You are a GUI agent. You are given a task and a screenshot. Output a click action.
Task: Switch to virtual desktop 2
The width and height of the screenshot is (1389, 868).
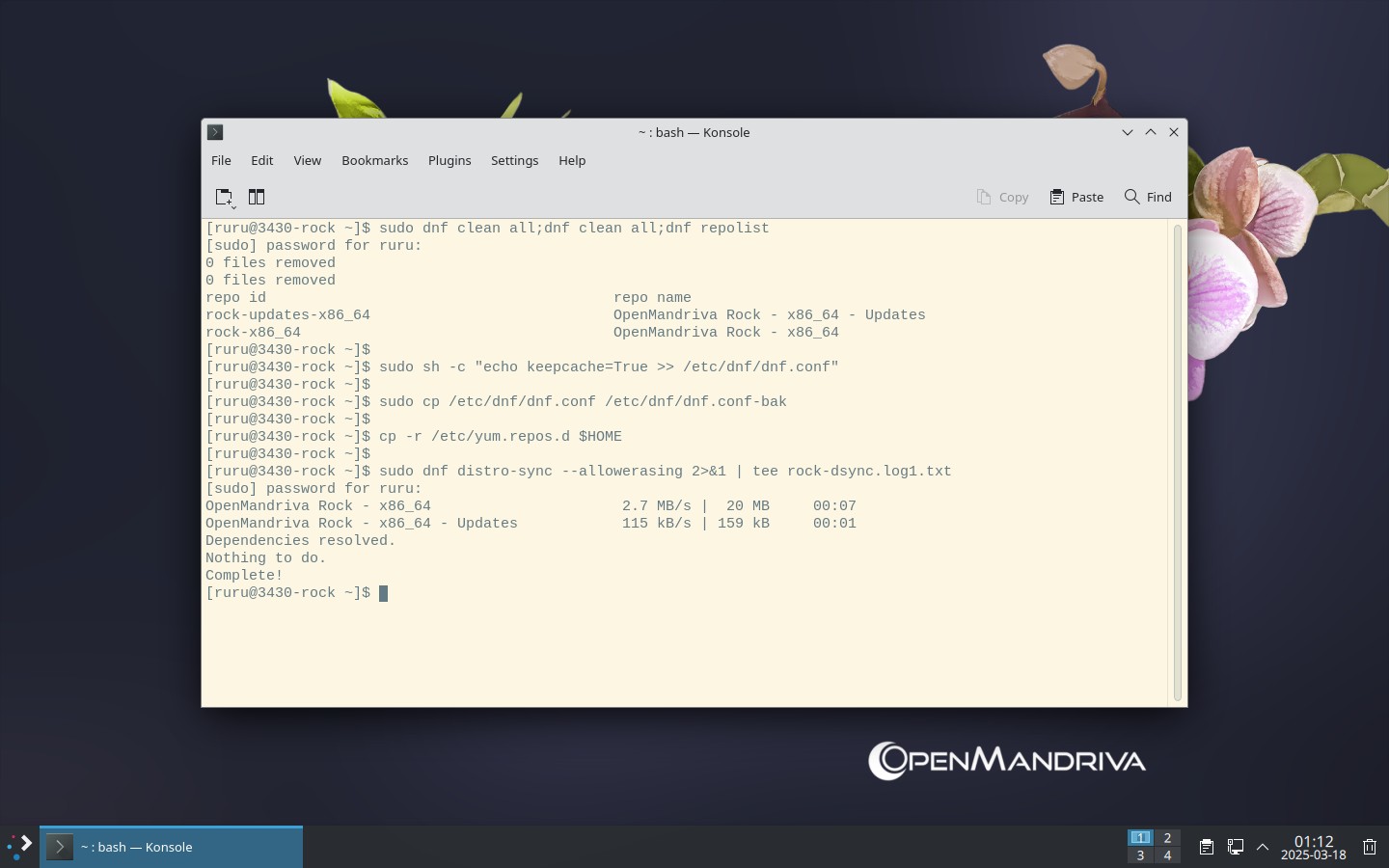(1167, 837)
